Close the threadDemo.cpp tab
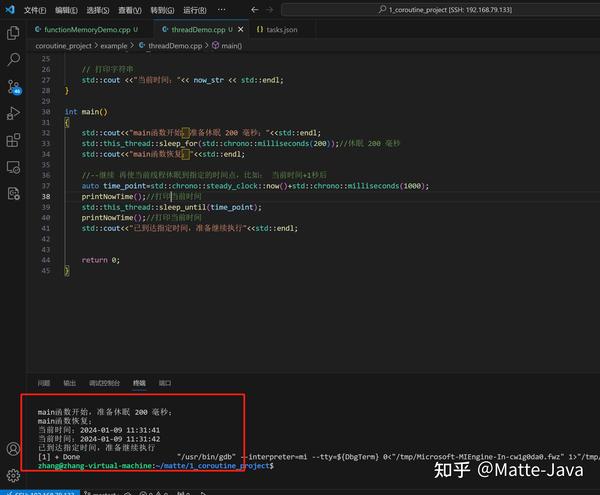600x495 pixels. (241, 29)
